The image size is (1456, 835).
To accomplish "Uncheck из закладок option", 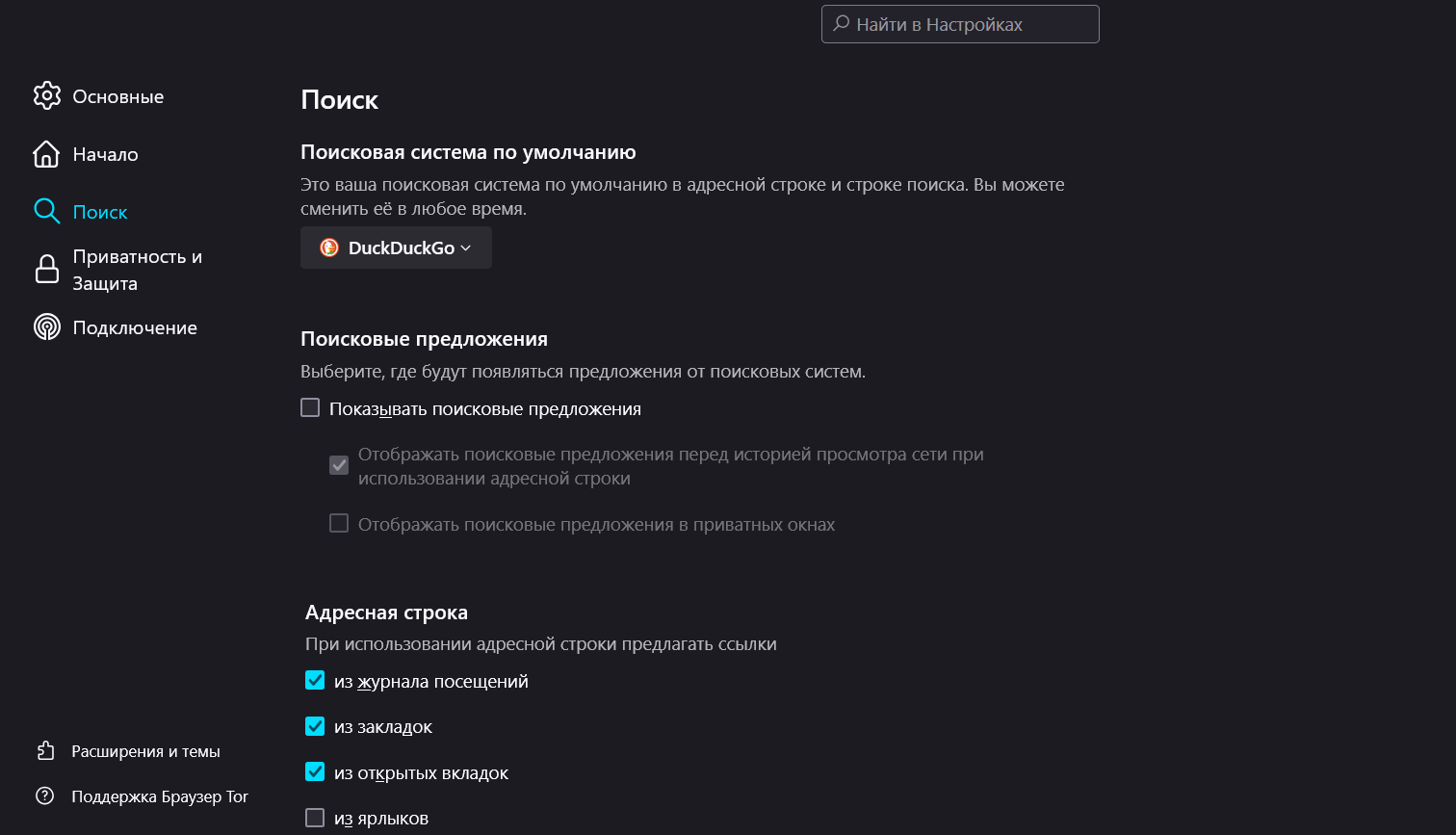I will (315, 726).
